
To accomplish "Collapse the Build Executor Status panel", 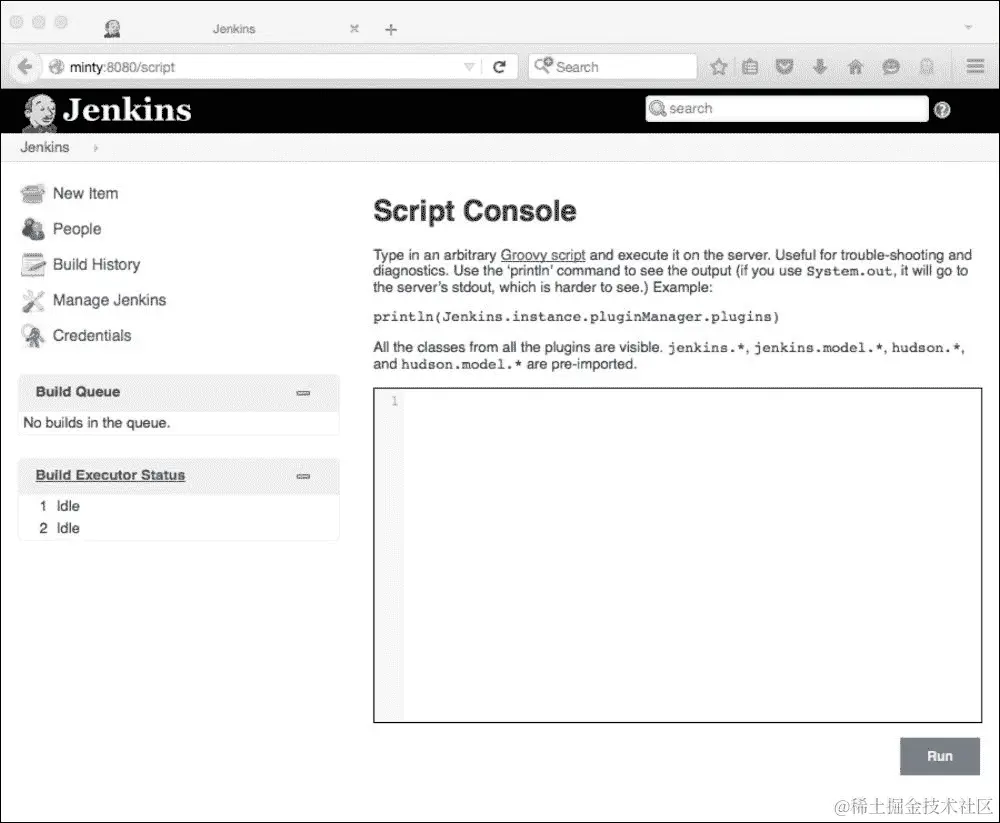I will click(303, 476).
